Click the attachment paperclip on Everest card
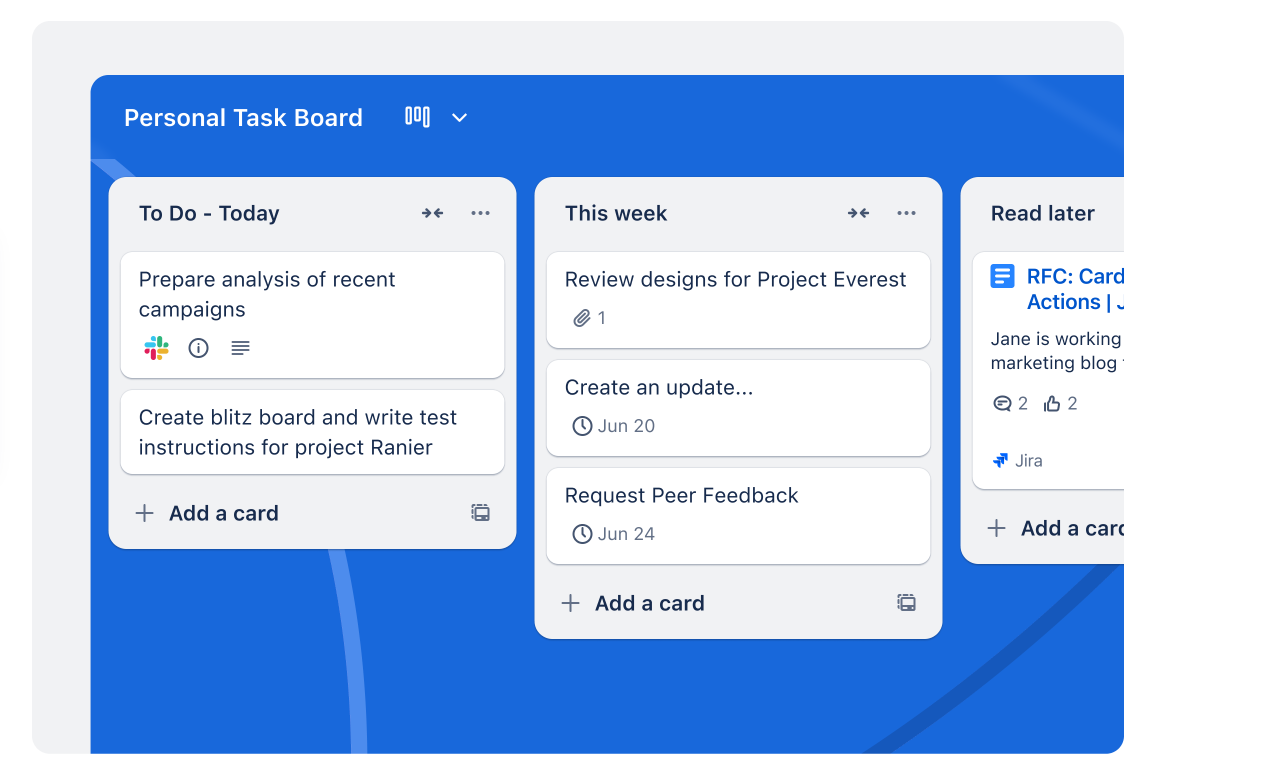The height and width of the screenshot is (780, 1279). 582,318
